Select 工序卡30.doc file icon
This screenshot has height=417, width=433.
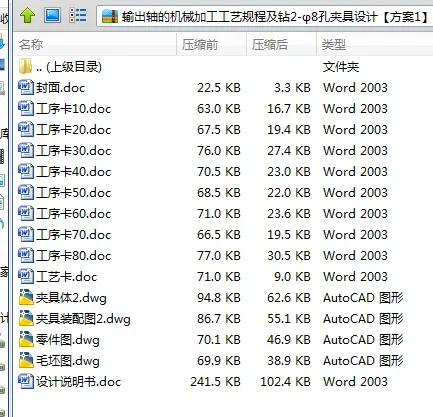(26, 150)
